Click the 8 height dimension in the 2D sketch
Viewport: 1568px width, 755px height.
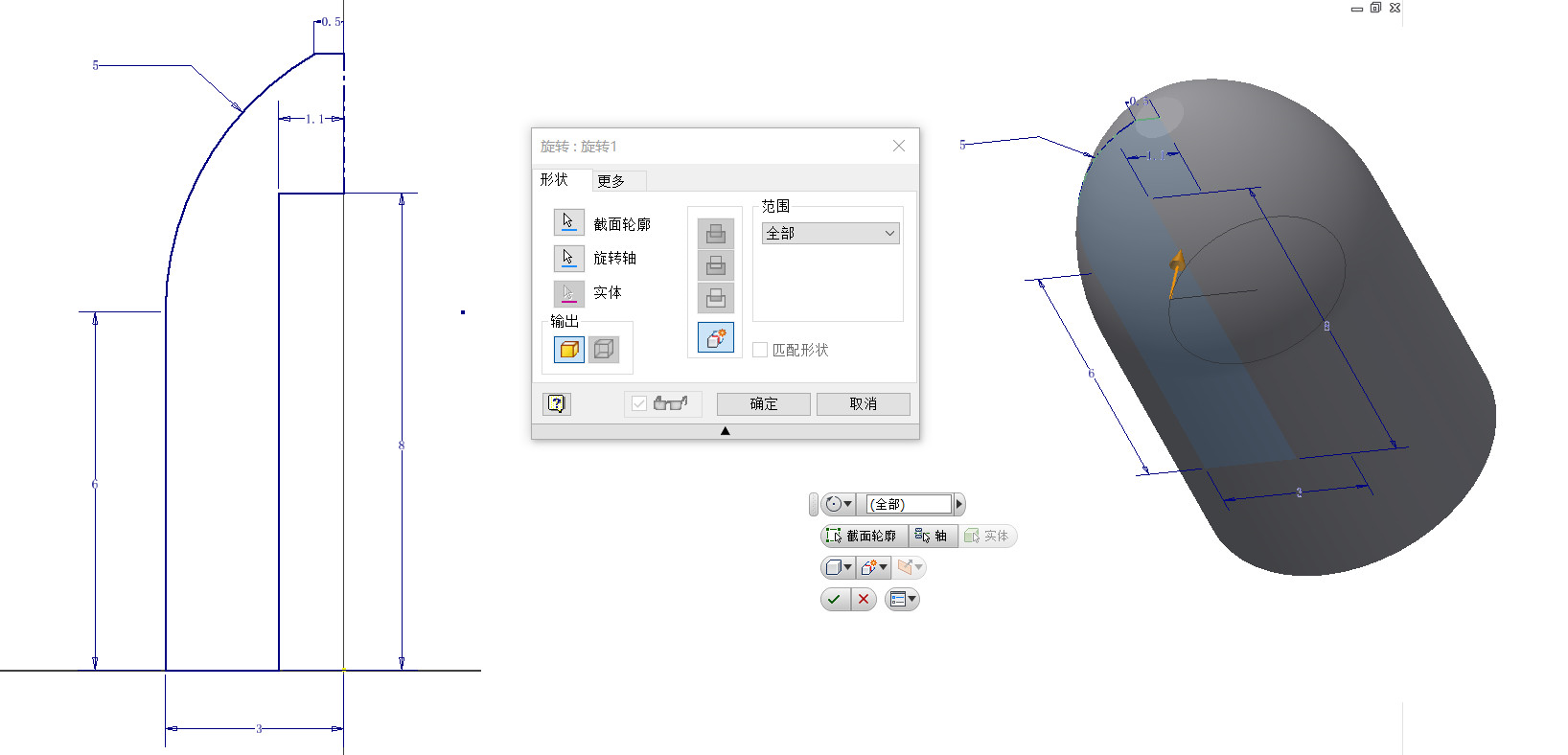coord(402,445)
